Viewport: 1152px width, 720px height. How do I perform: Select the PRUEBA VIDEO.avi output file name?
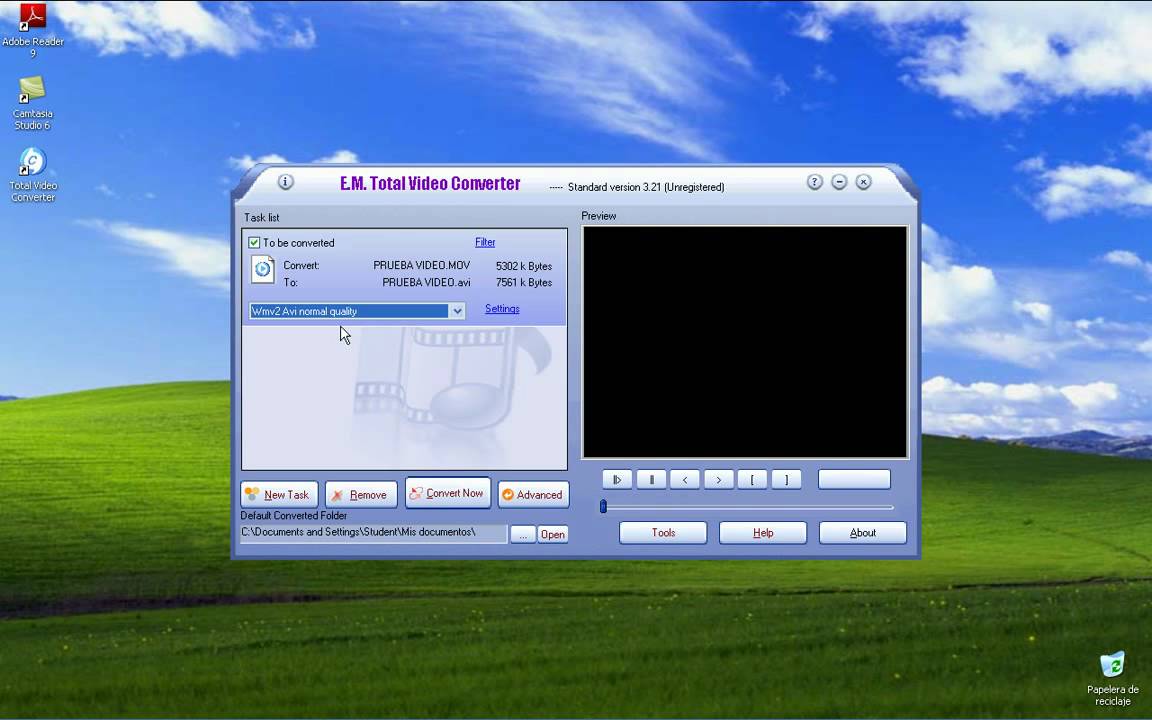pos(426,282)
